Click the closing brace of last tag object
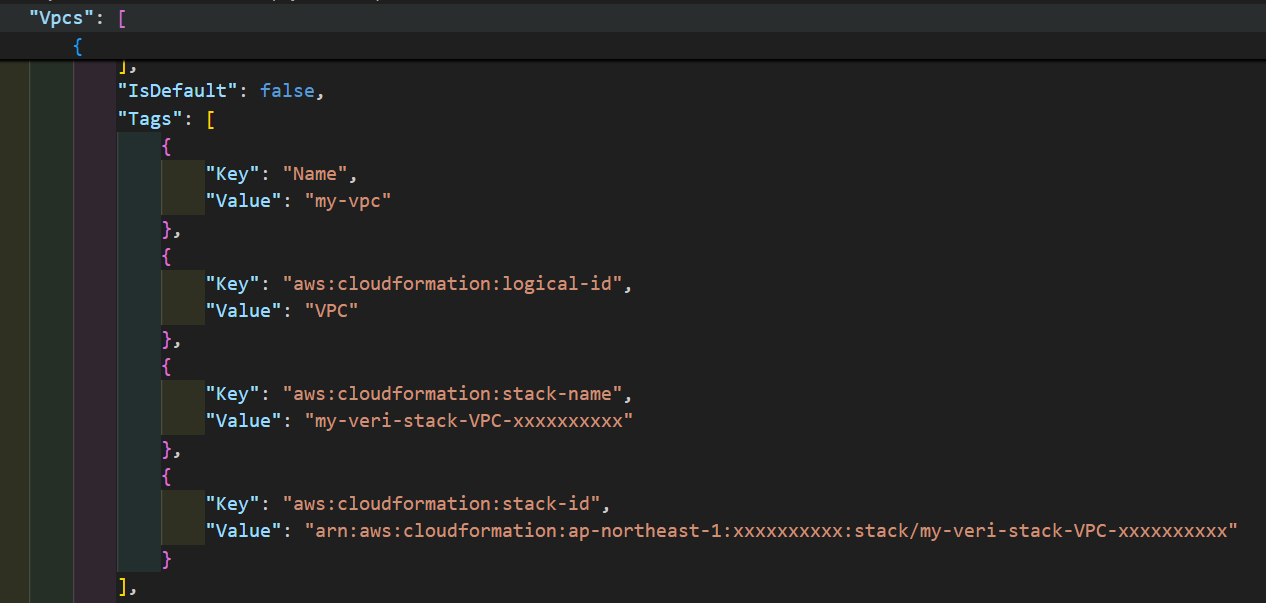Image resolution: width=1266 pixels, height=605 pixels. (x=166, y=559)
